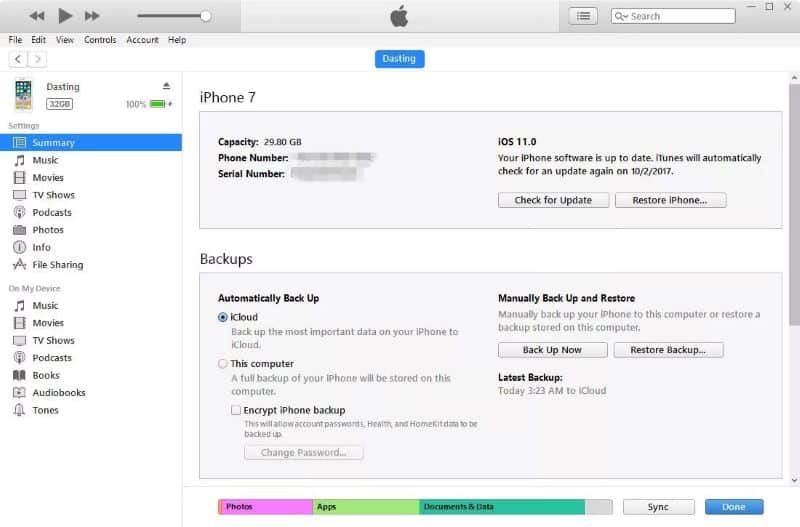Open the Tones bell icon in sidebar

[x=19, y=410]
